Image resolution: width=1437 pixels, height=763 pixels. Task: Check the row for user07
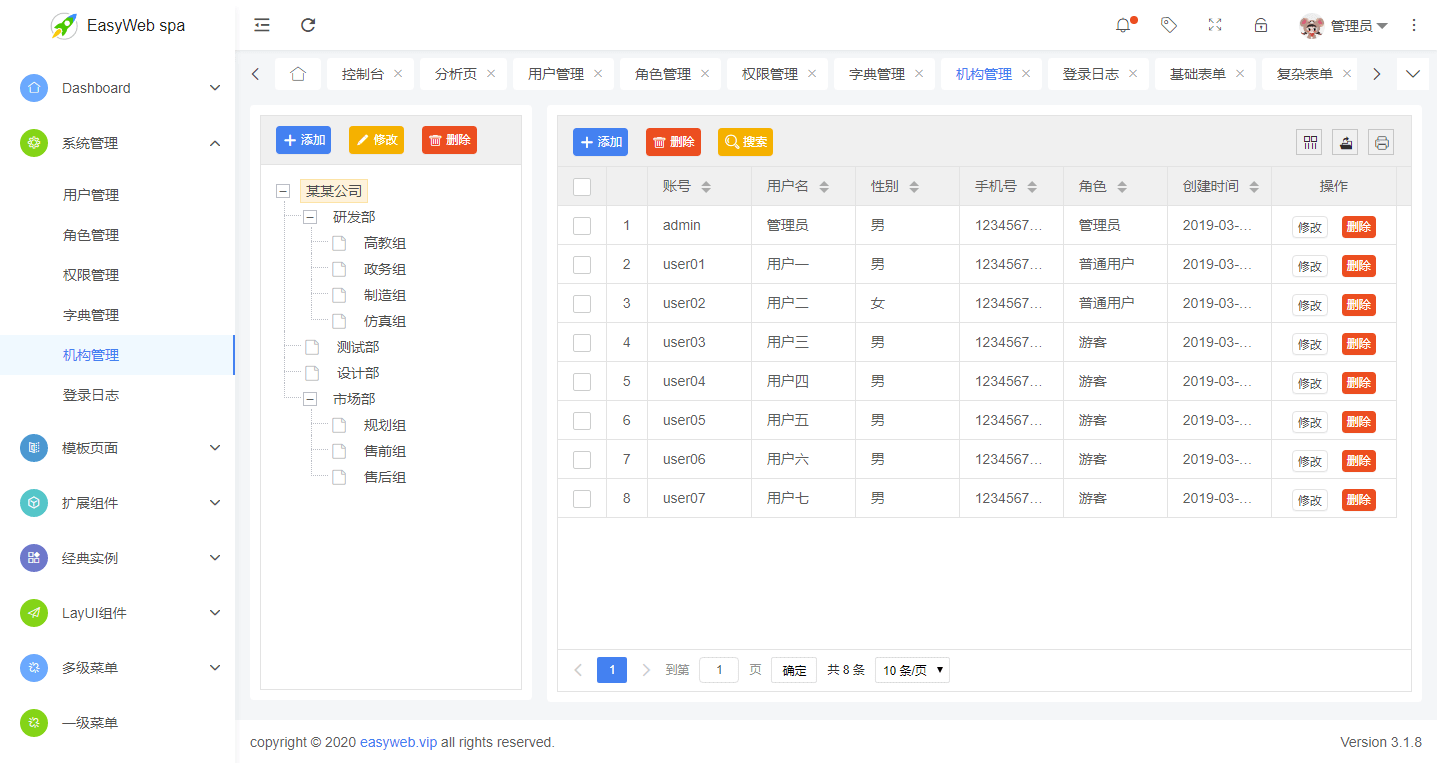582,499
